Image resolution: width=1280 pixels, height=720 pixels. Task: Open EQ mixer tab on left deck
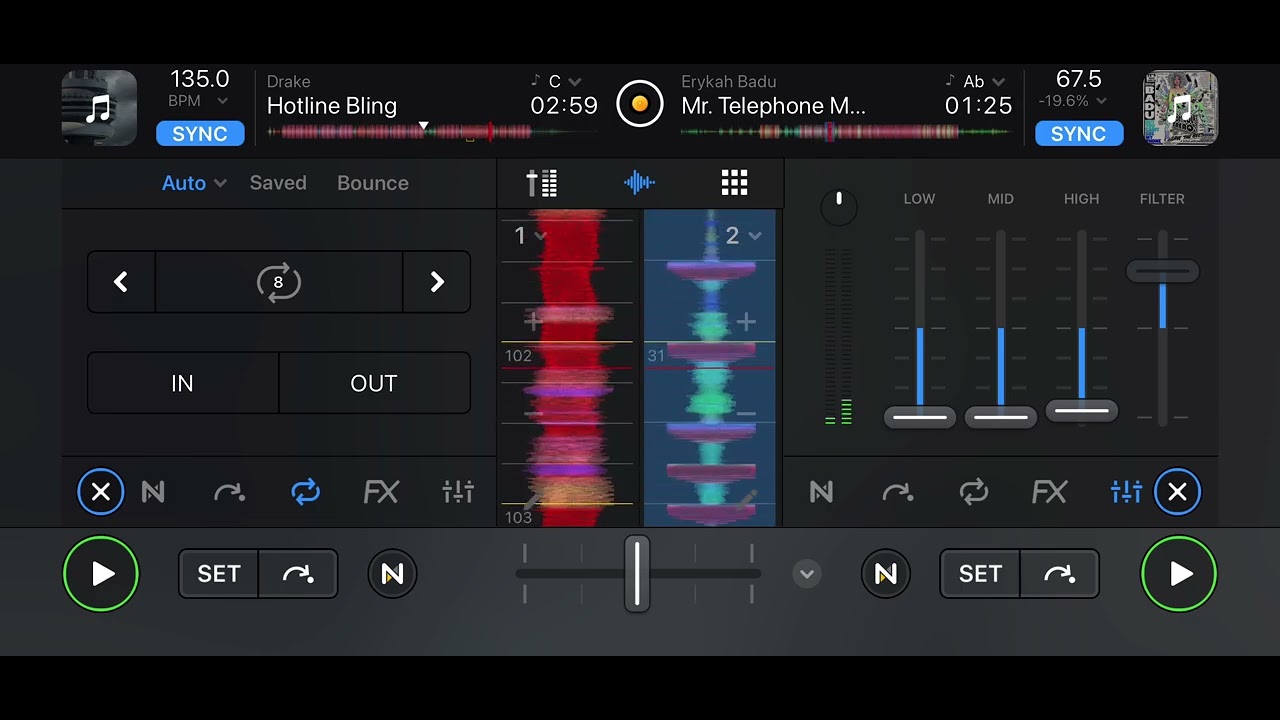458,492
